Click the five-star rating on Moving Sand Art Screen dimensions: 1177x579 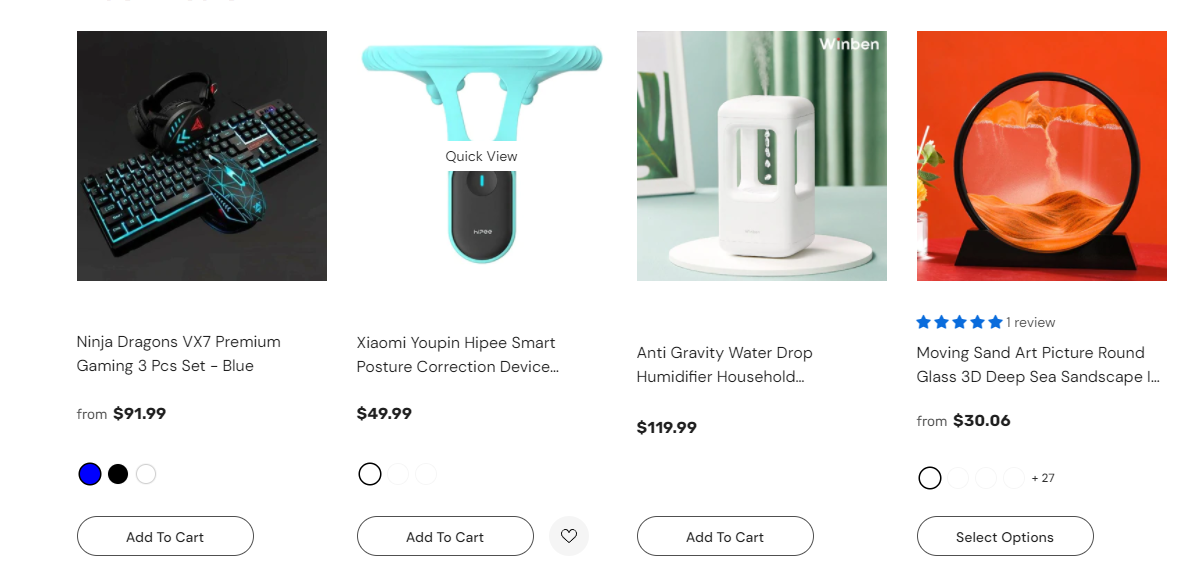959,322
